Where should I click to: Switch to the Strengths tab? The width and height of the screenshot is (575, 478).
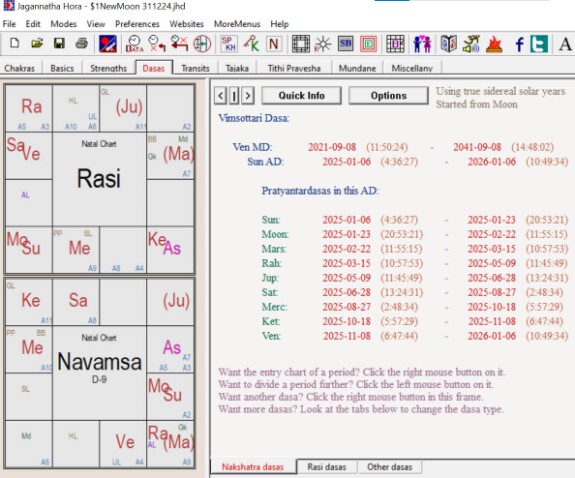[108, 68]
